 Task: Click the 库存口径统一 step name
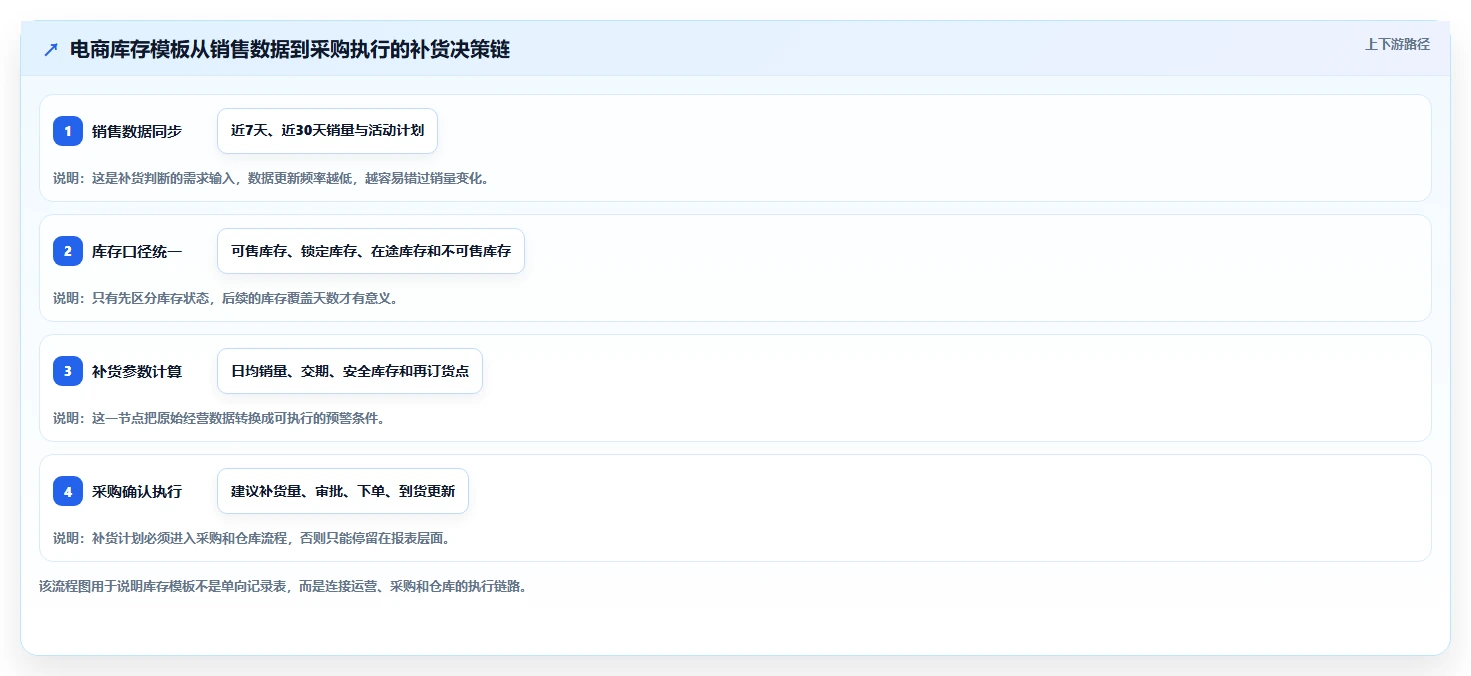tap(137, 251)
